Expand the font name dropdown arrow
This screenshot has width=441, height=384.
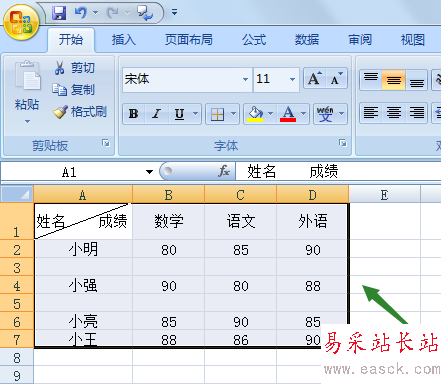[246, 79]
